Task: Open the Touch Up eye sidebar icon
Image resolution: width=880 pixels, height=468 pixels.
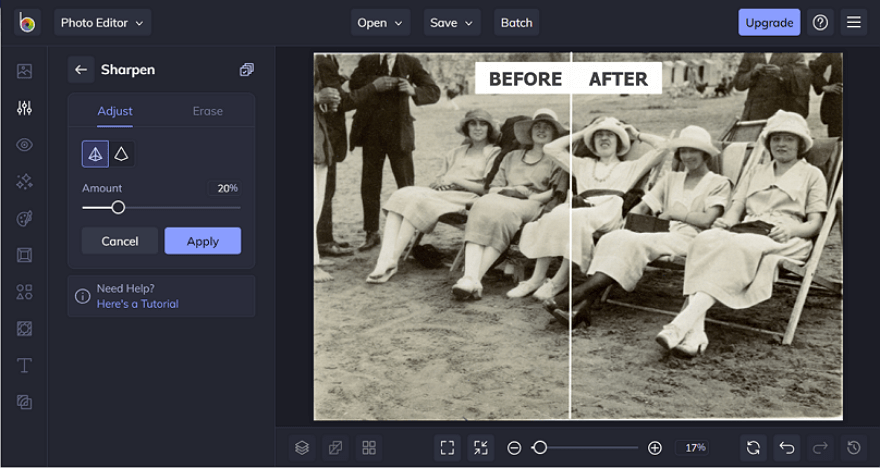Action: click(24, 145)
